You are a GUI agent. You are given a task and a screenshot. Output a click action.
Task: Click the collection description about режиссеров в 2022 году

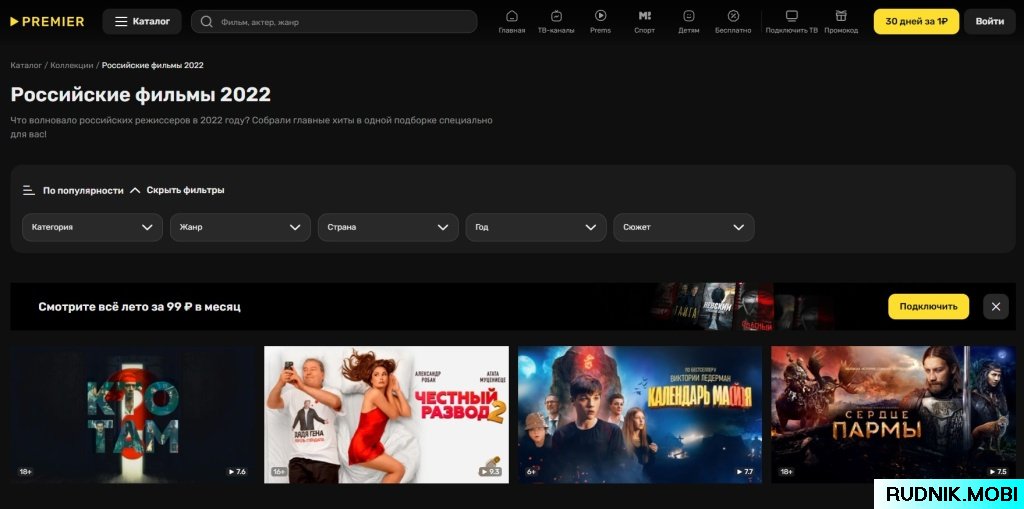pos(251,127)
